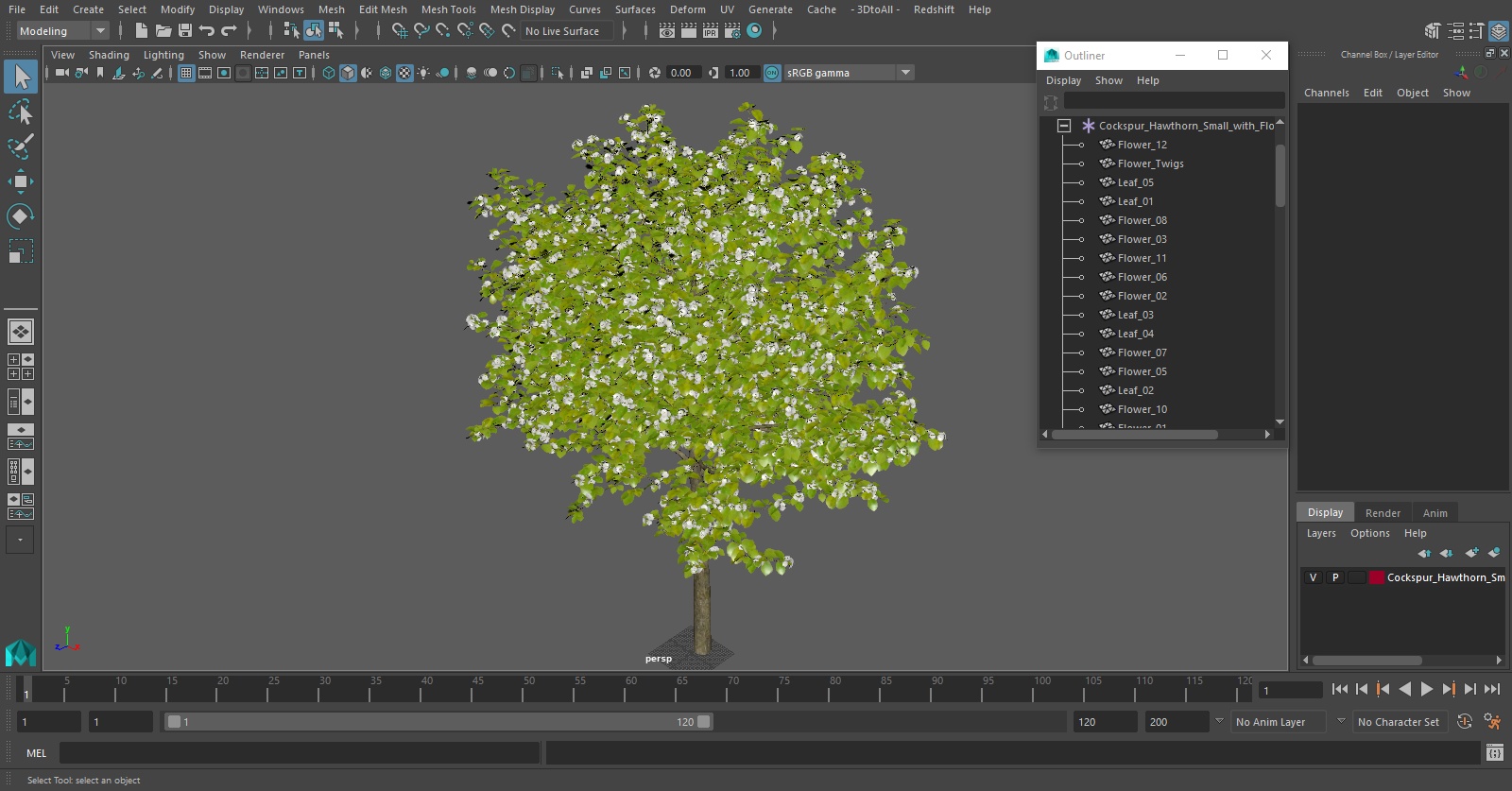
Task: Toggle viewport grid icon
Action: pyautogui.click(x=186, y=73)
